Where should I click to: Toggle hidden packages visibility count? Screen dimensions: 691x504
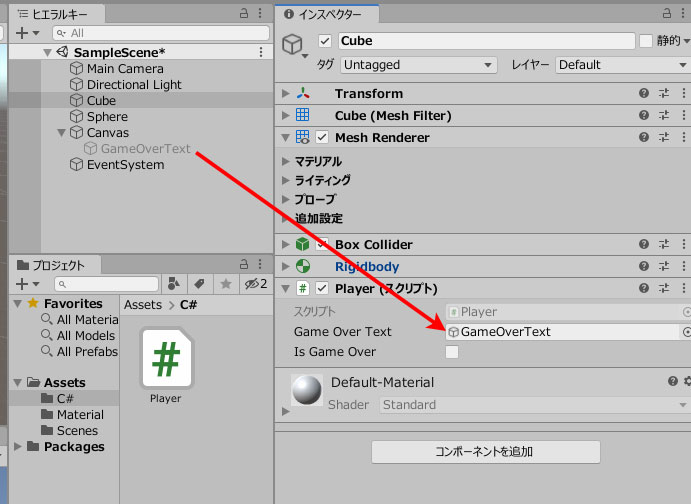[x=256, y=284]
